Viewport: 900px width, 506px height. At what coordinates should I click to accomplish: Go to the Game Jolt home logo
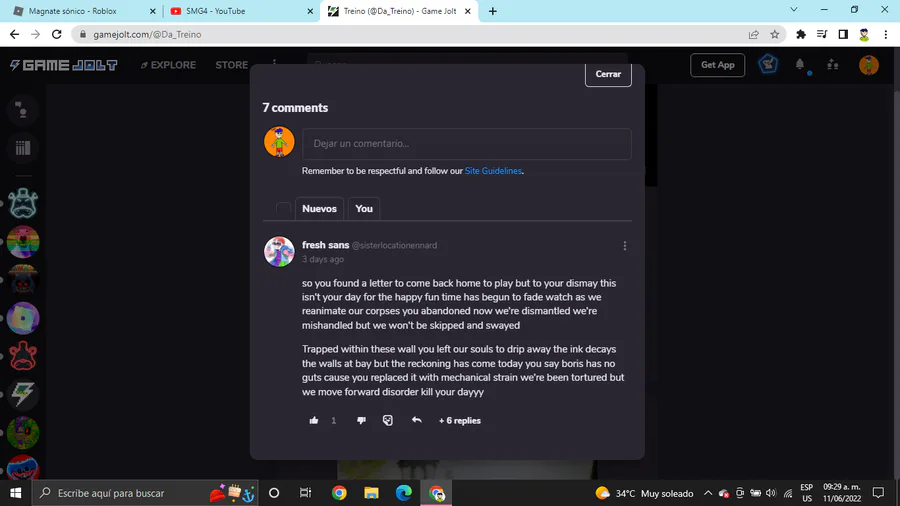point(64,65)
